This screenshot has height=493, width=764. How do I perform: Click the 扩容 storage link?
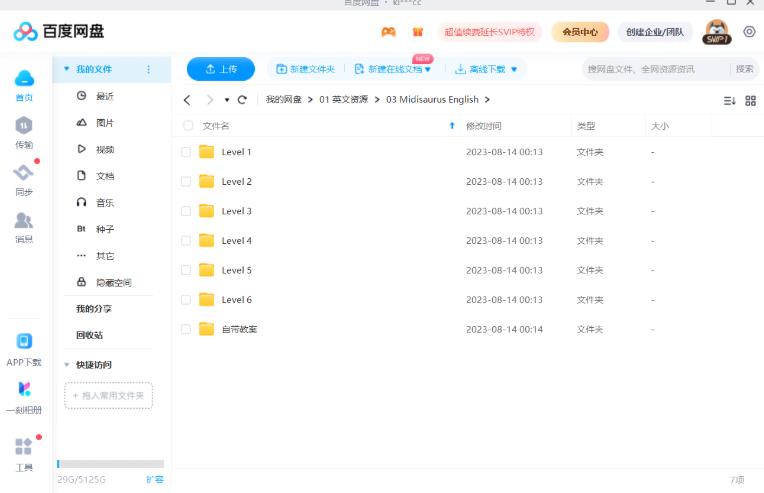[x=155, y=479]
